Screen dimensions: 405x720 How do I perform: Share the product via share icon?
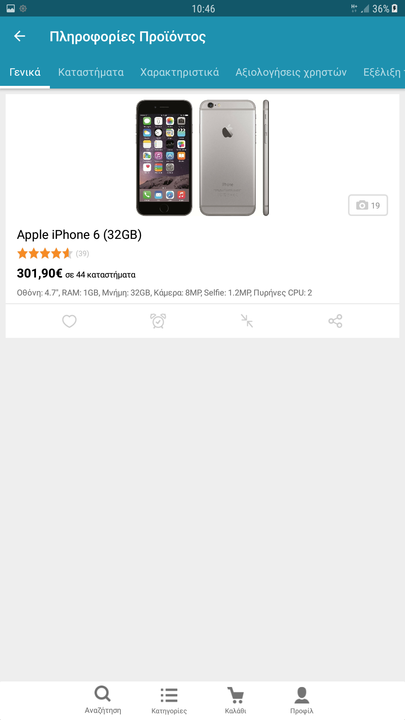point(336,321)
